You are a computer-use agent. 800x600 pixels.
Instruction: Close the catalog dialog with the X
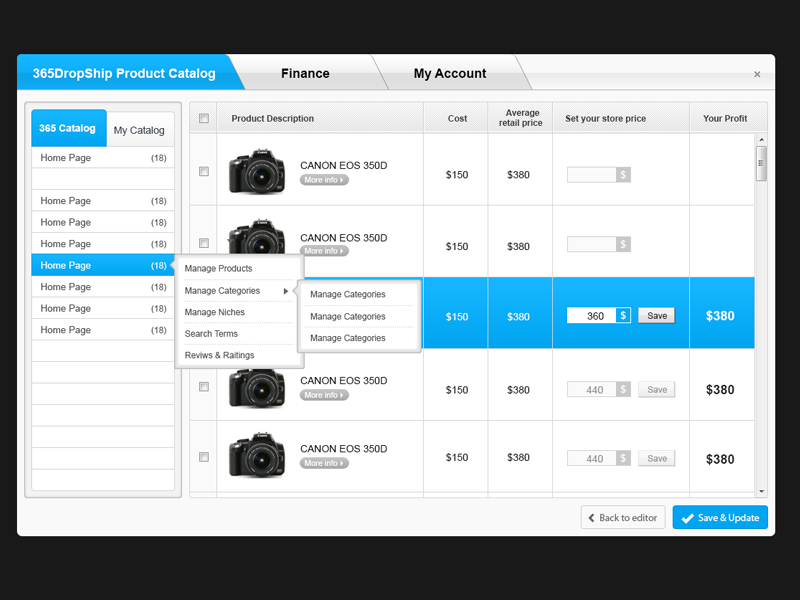(757, 74)
